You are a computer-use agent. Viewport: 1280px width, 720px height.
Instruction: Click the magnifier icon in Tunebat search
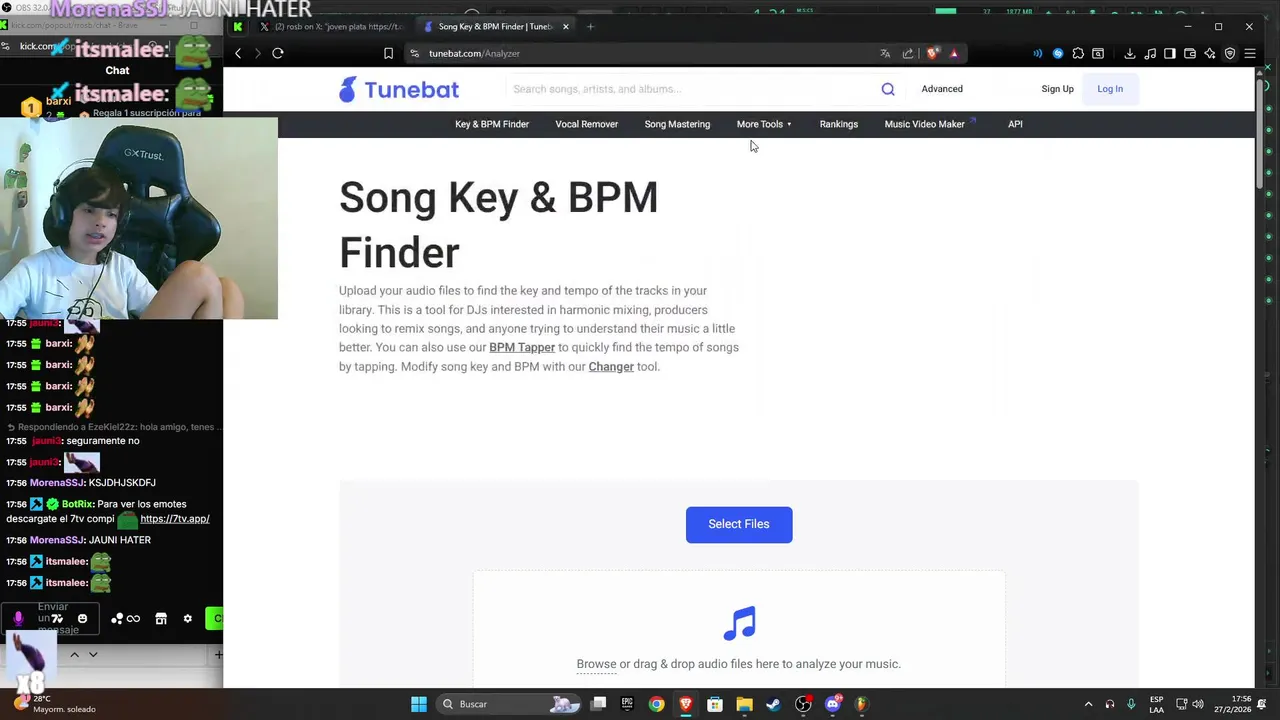[x=888, y=89]
